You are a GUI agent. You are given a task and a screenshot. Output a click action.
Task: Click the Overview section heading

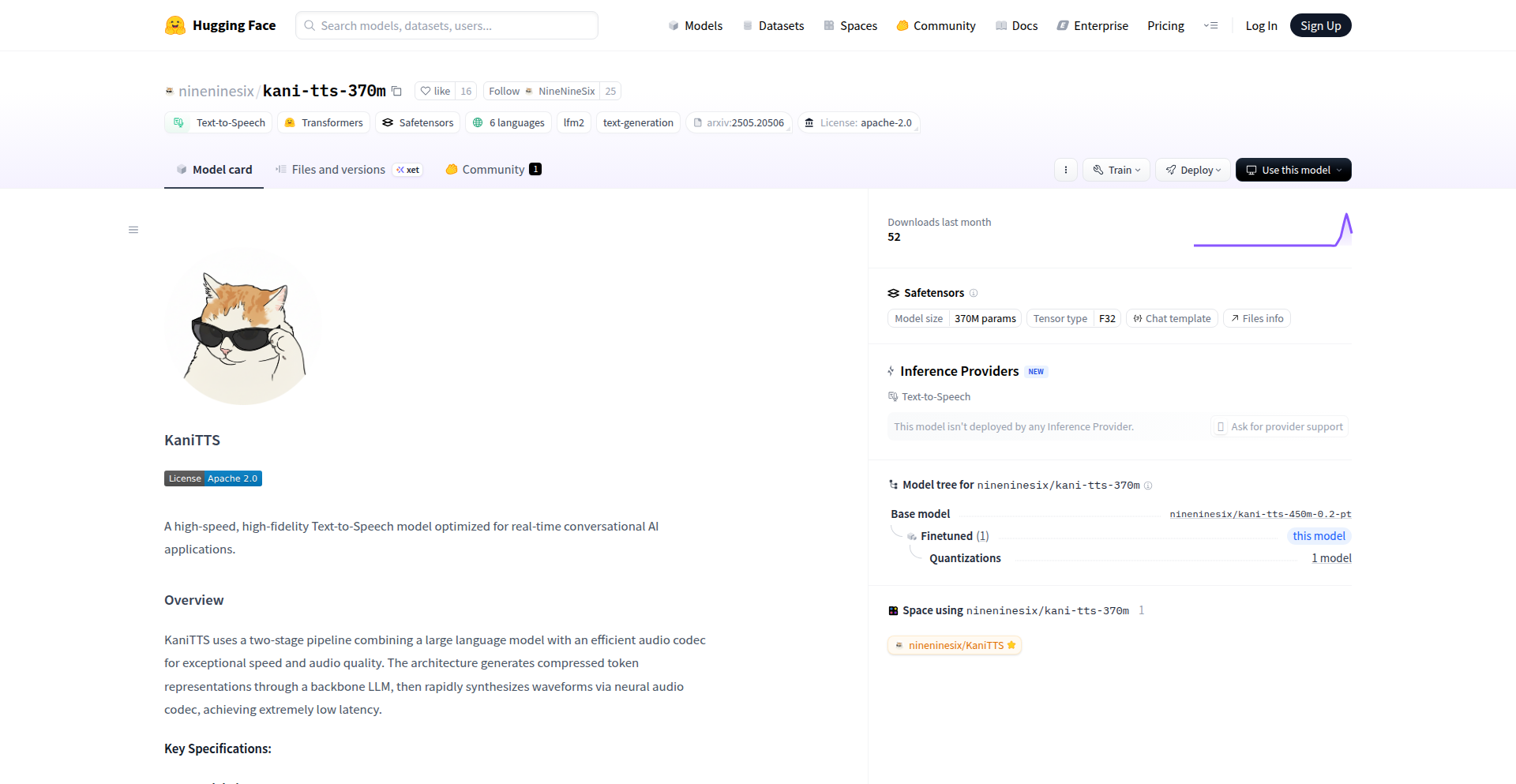194,600
